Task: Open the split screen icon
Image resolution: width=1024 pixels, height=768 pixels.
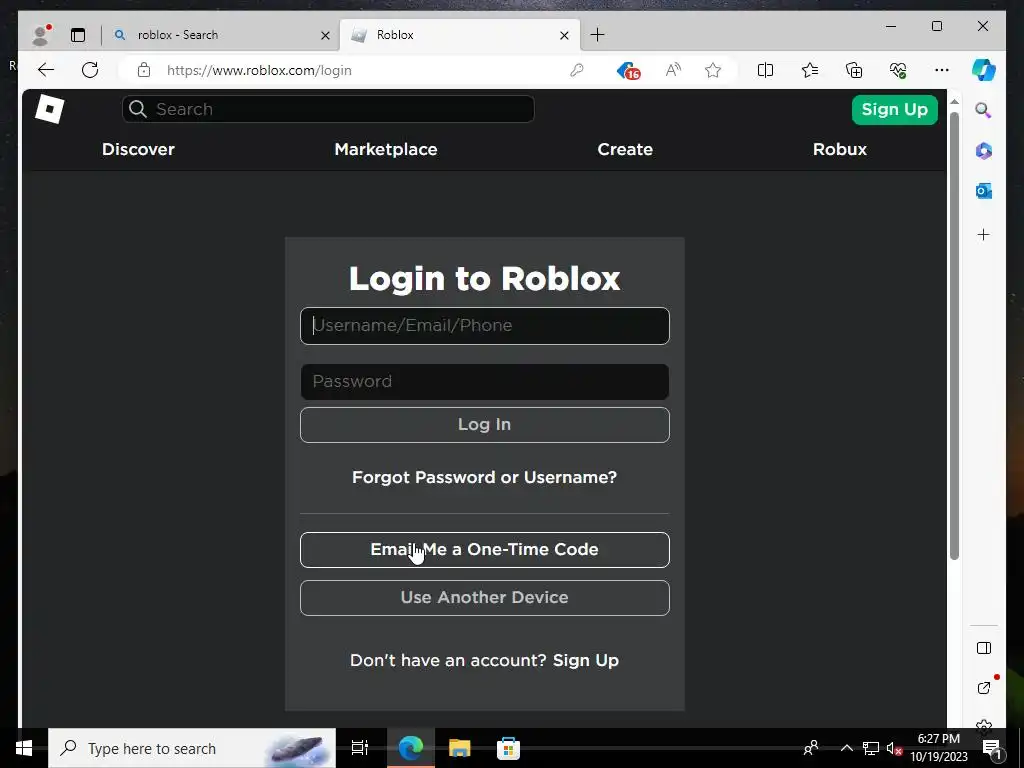Action: [765, 70]
